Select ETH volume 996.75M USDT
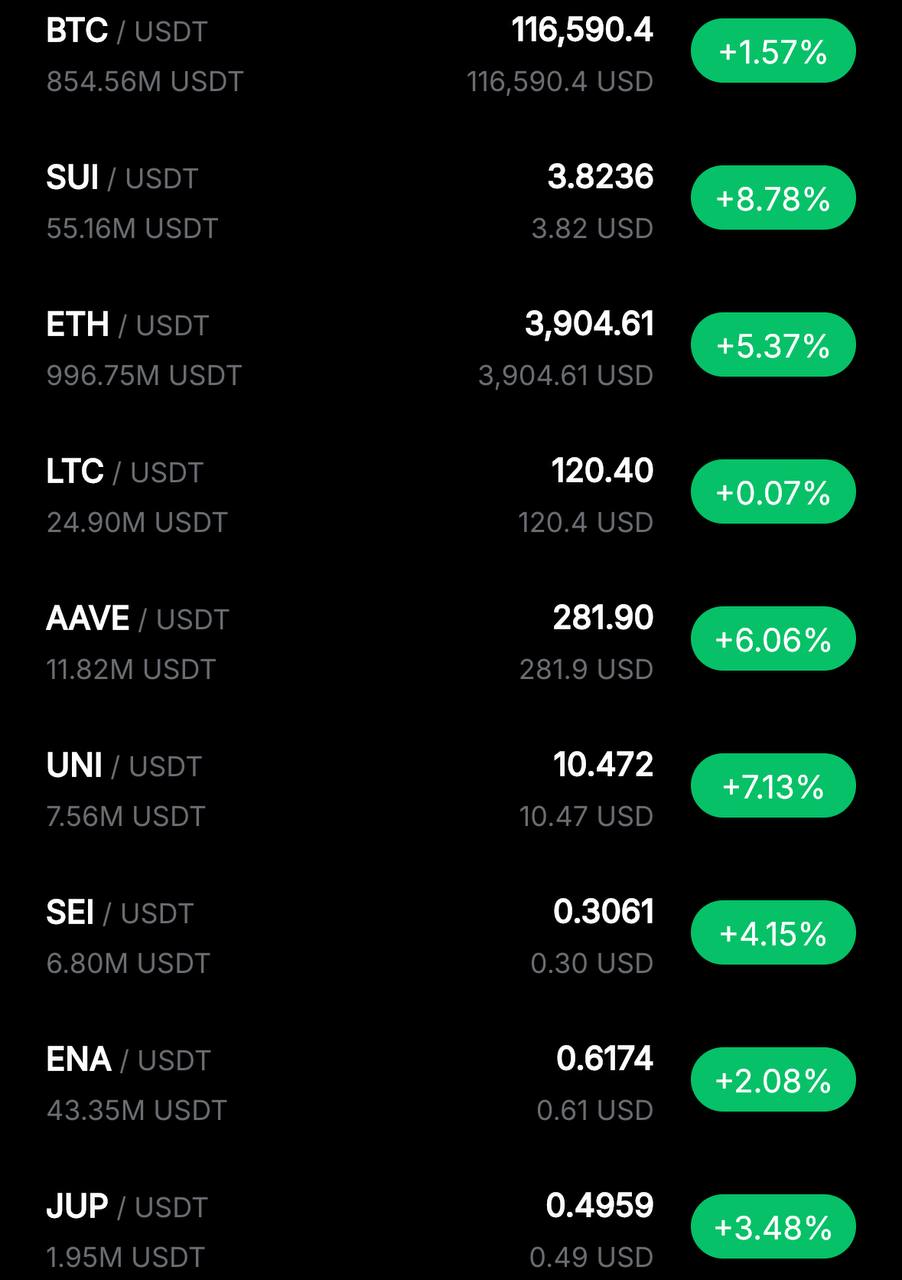The height and width of the screenshot is (1280, 902). tap(144, 376)
